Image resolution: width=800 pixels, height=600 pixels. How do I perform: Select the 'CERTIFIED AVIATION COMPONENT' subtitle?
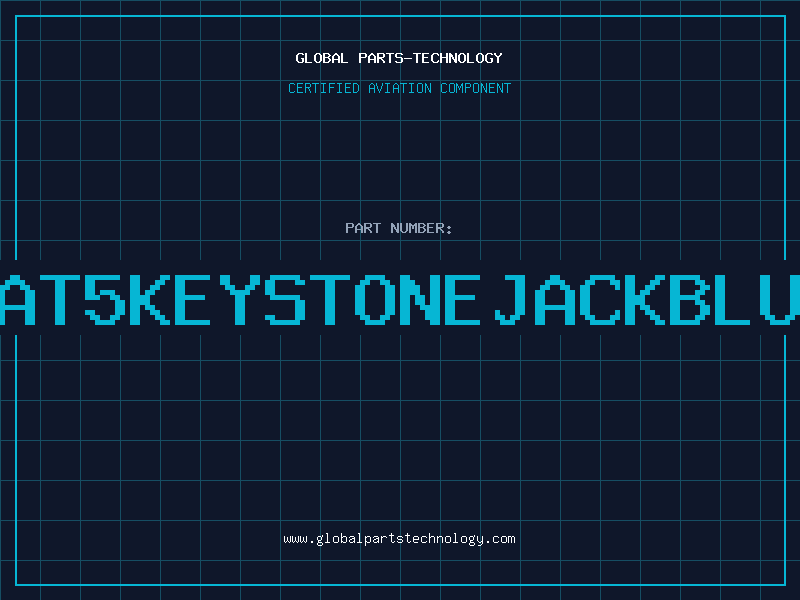[x=399, y=88]
